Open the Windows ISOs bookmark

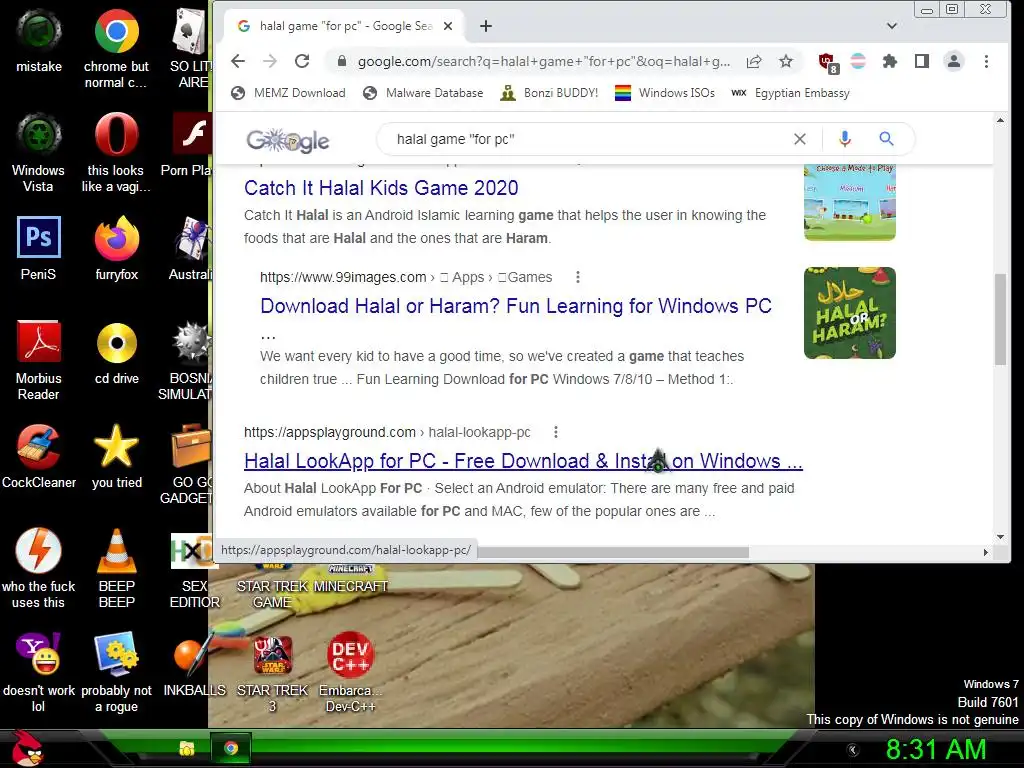(x=665, y=93)
